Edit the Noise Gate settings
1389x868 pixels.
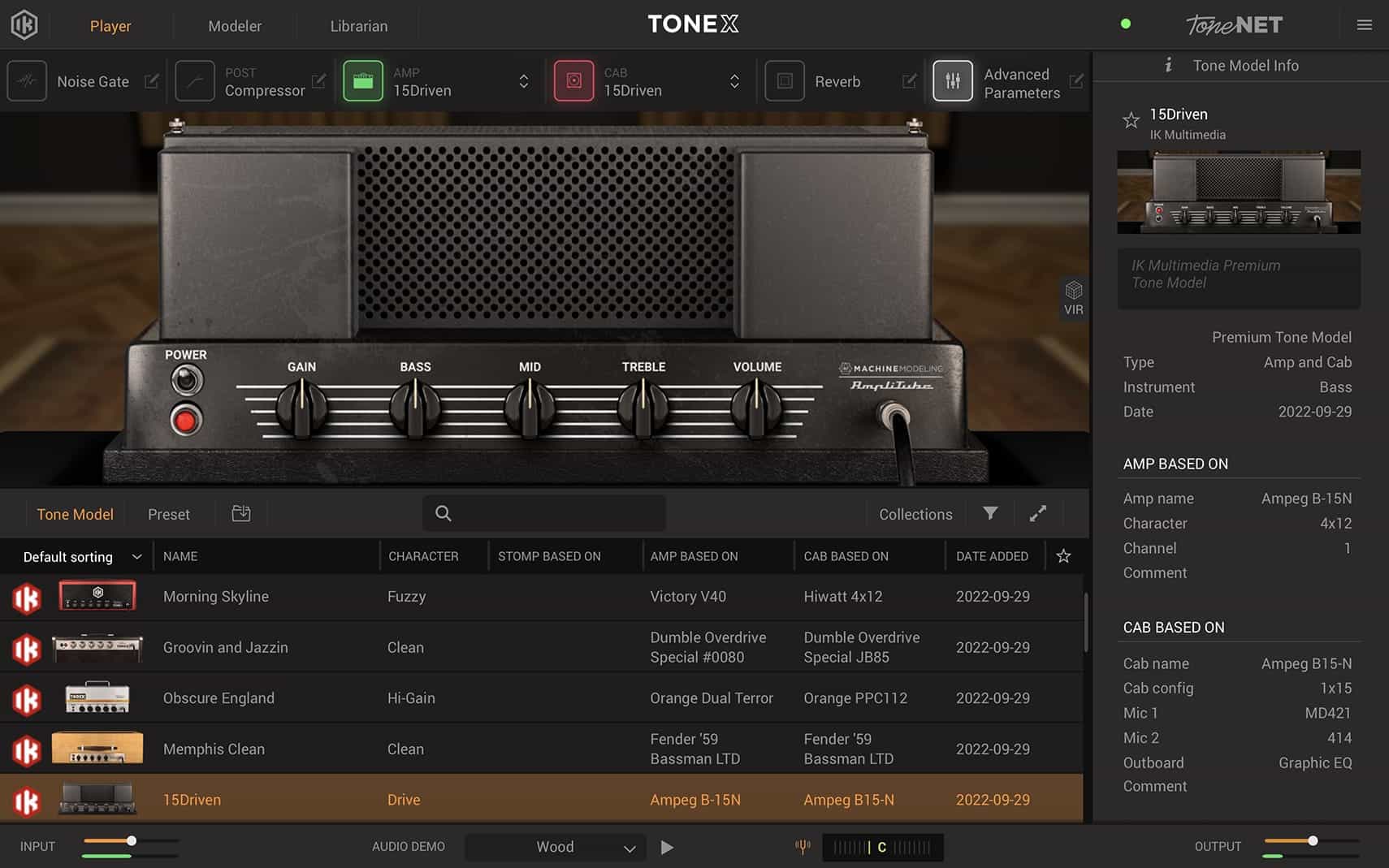point(152,81)
